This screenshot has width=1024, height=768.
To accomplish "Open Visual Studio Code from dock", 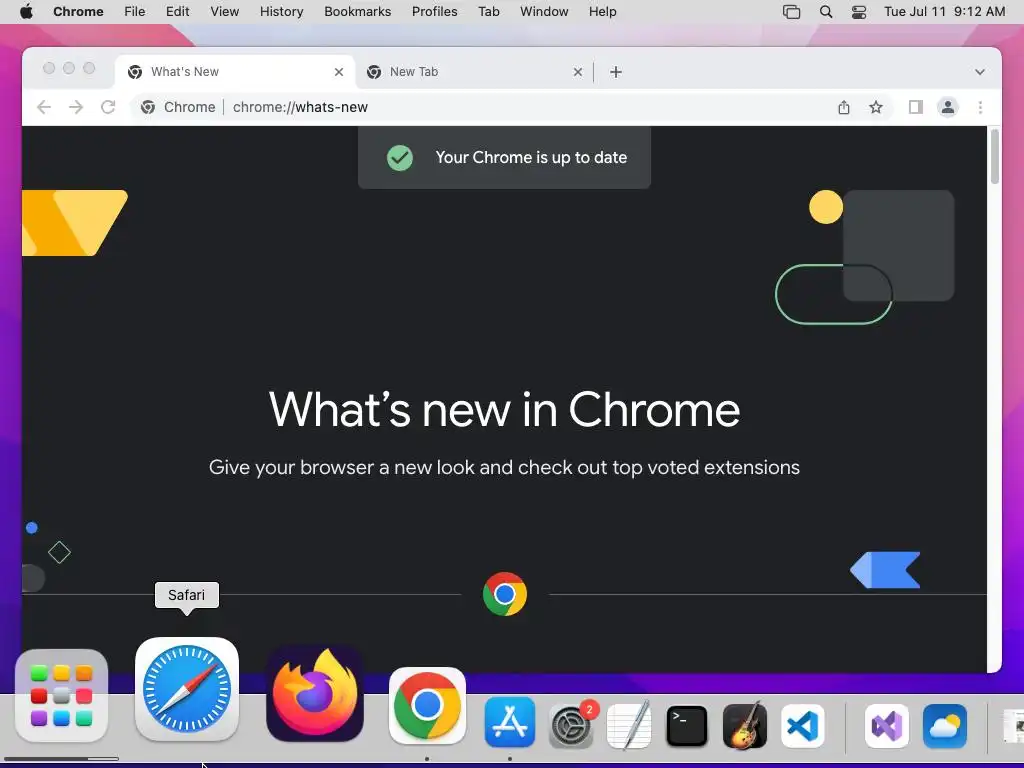I will point(803,726).
